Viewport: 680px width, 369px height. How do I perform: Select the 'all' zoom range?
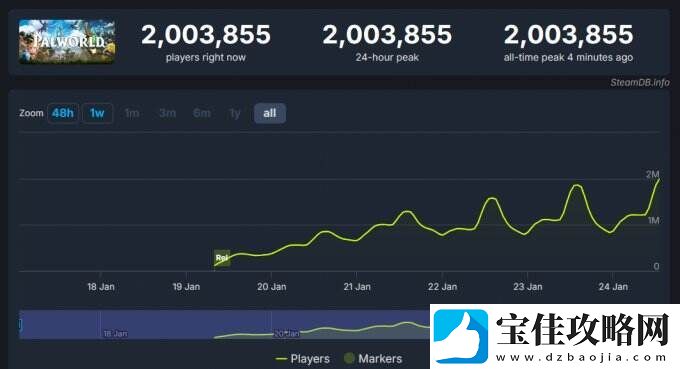click(x=270, y=113)
